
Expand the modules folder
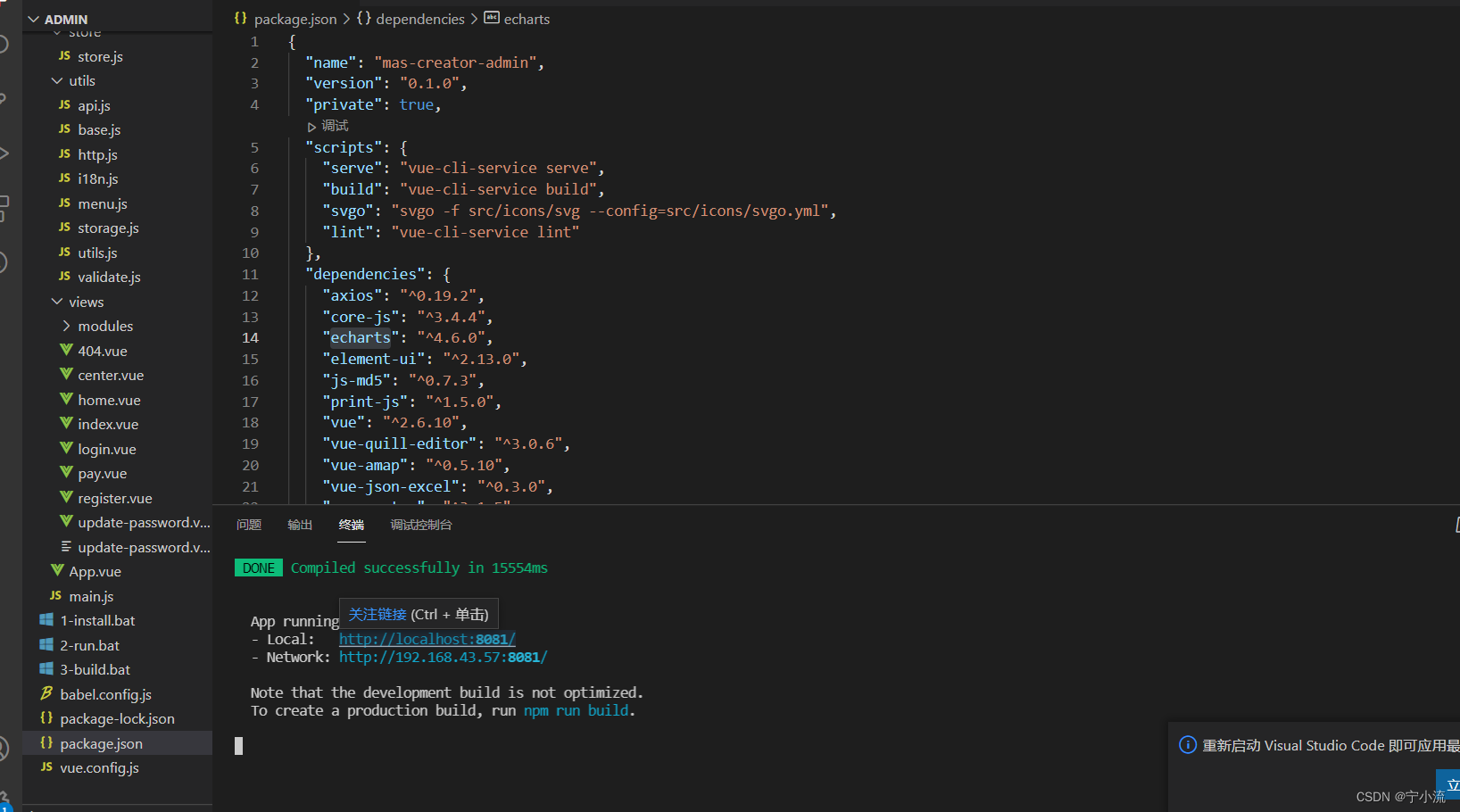click(x=98, y=326)
